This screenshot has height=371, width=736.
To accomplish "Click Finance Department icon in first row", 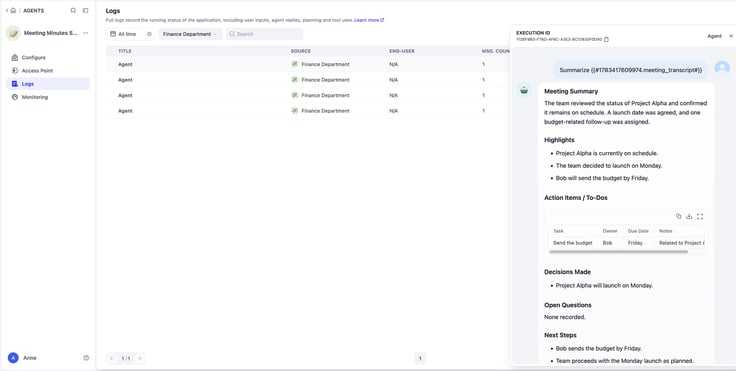I will coord(295,64).
